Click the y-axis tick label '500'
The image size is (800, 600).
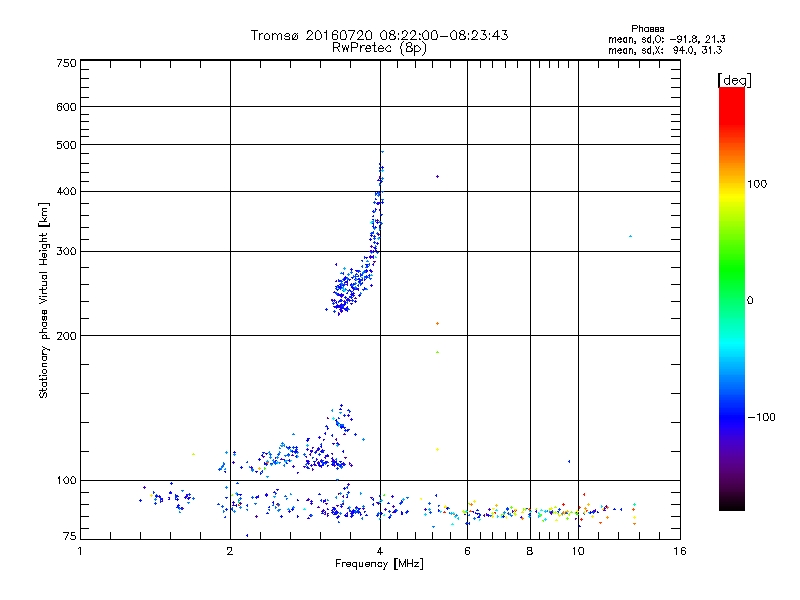point(67,145)
